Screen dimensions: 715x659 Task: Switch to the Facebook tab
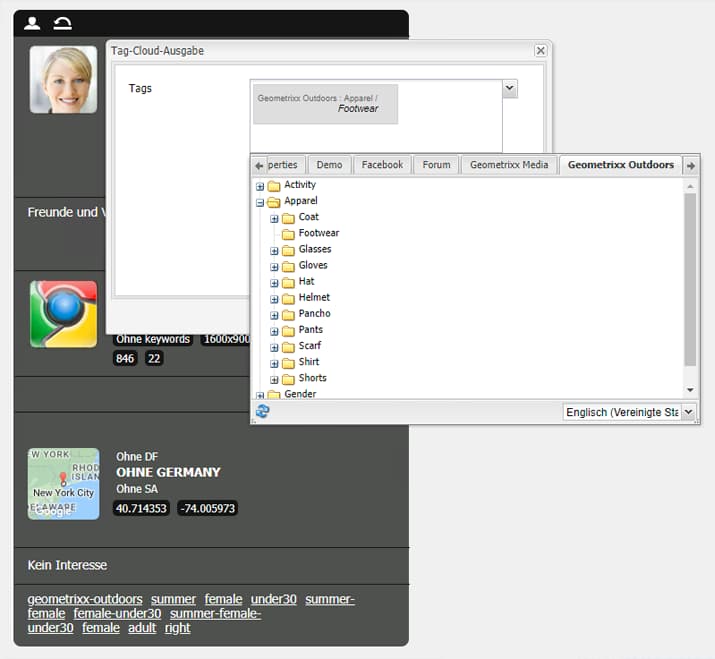(x=382, y=165)
